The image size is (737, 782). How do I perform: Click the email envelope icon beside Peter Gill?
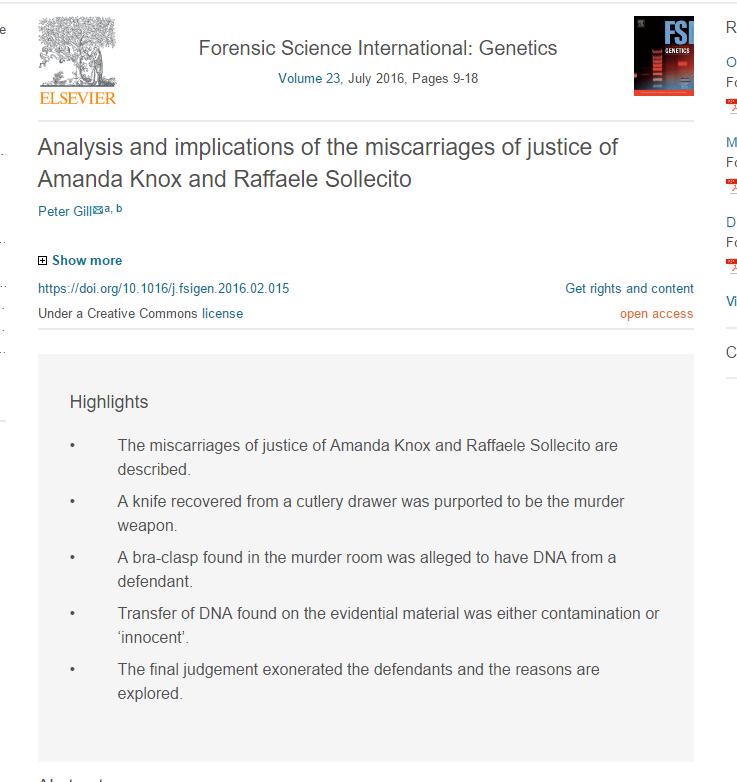[x=98, y=210]
